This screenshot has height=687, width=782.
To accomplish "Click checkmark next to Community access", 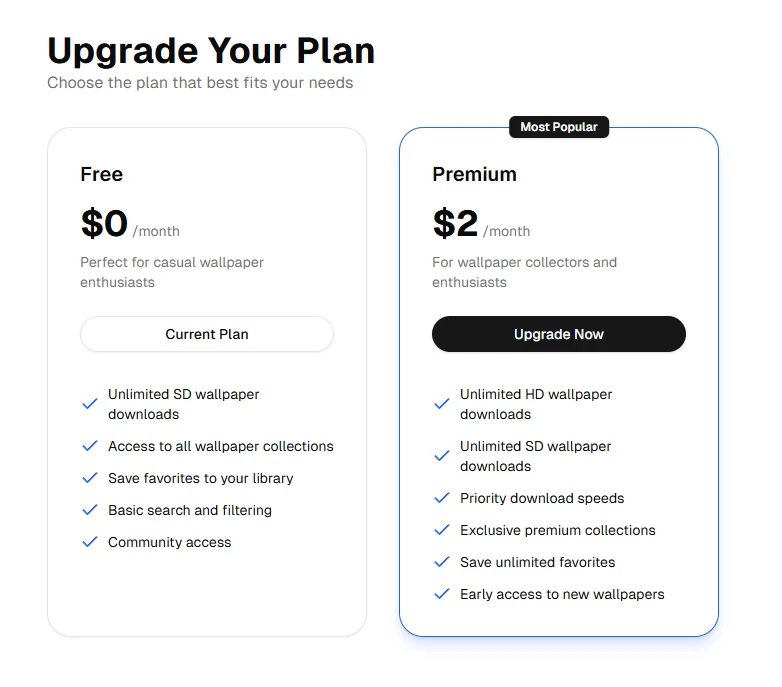I will [x=89, y=542].
